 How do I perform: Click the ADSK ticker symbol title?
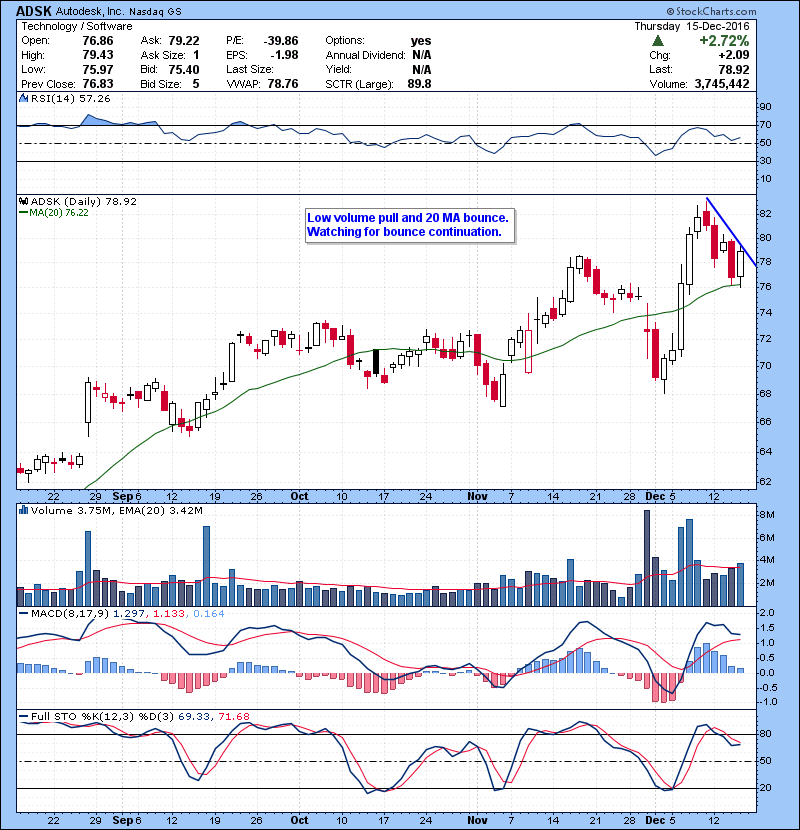[34, 11]
